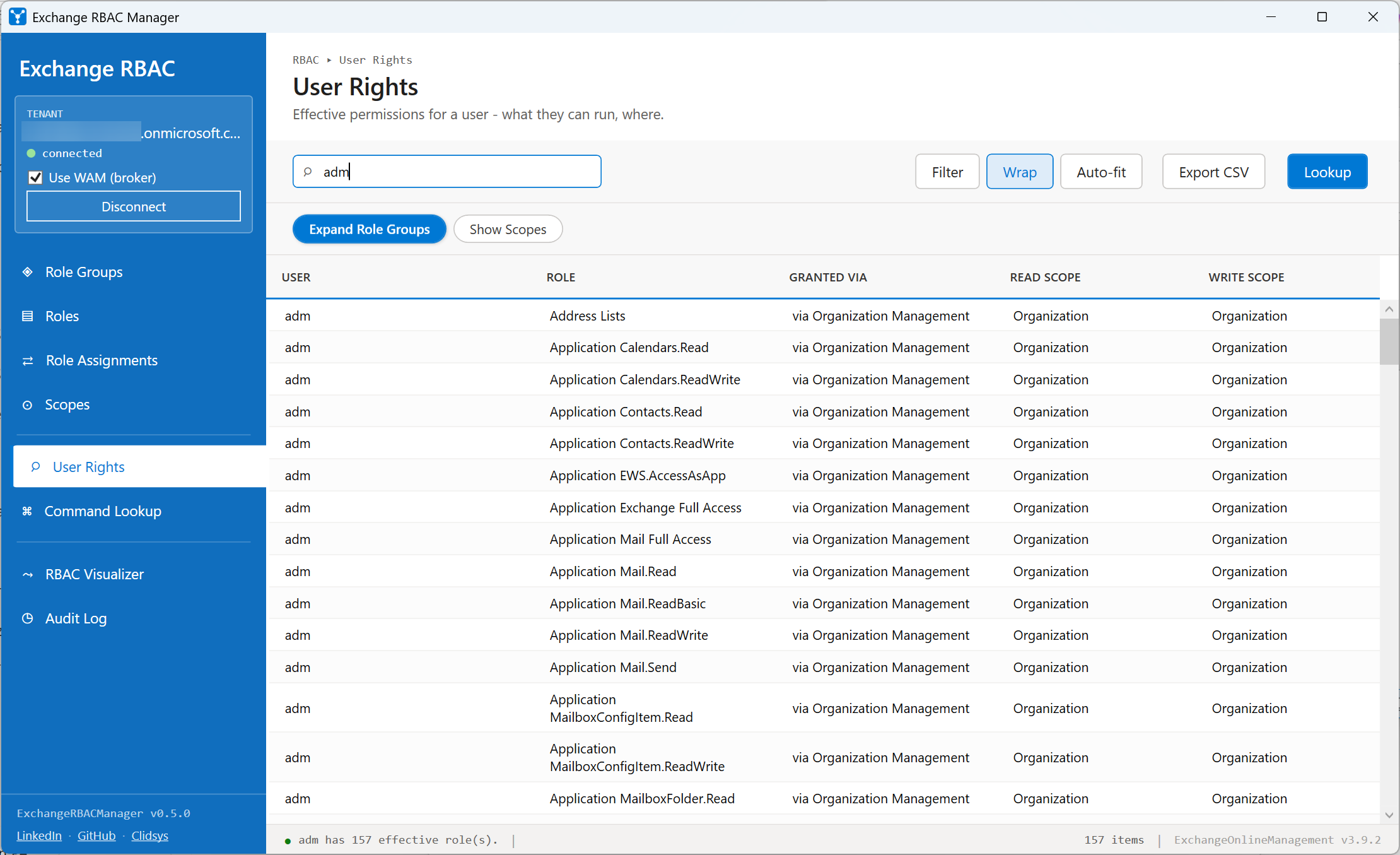
Task: Select the Application Calendars.ReadWrite cell
Action: (645, 379)
